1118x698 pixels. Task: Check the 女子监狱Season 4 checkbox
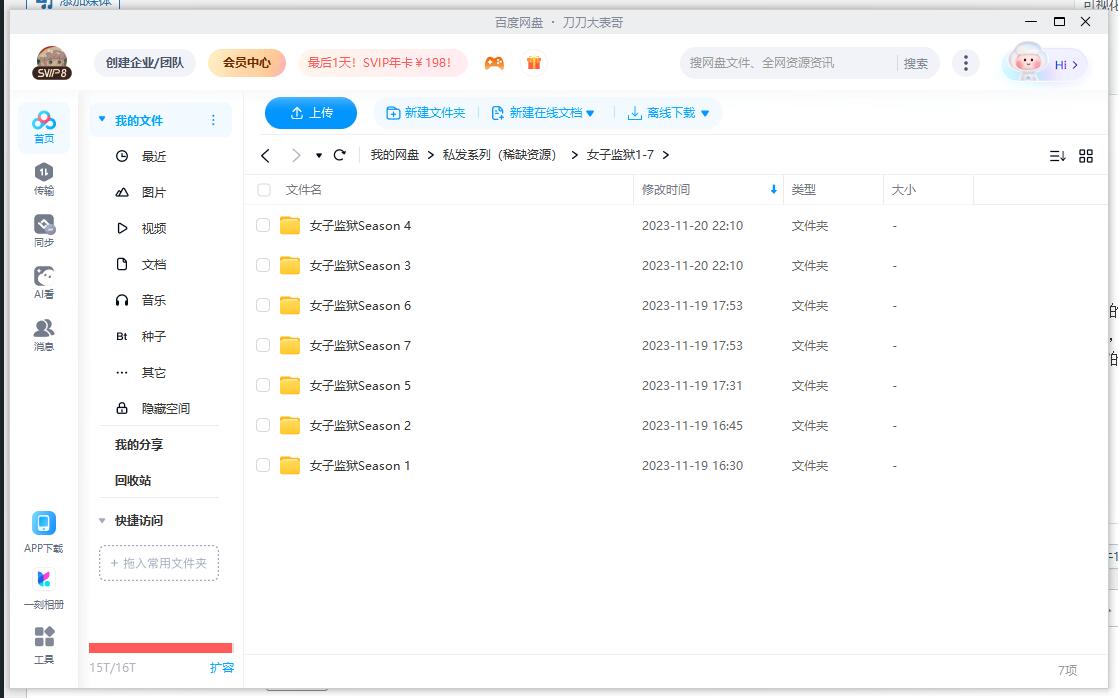(x=263, y=225)
